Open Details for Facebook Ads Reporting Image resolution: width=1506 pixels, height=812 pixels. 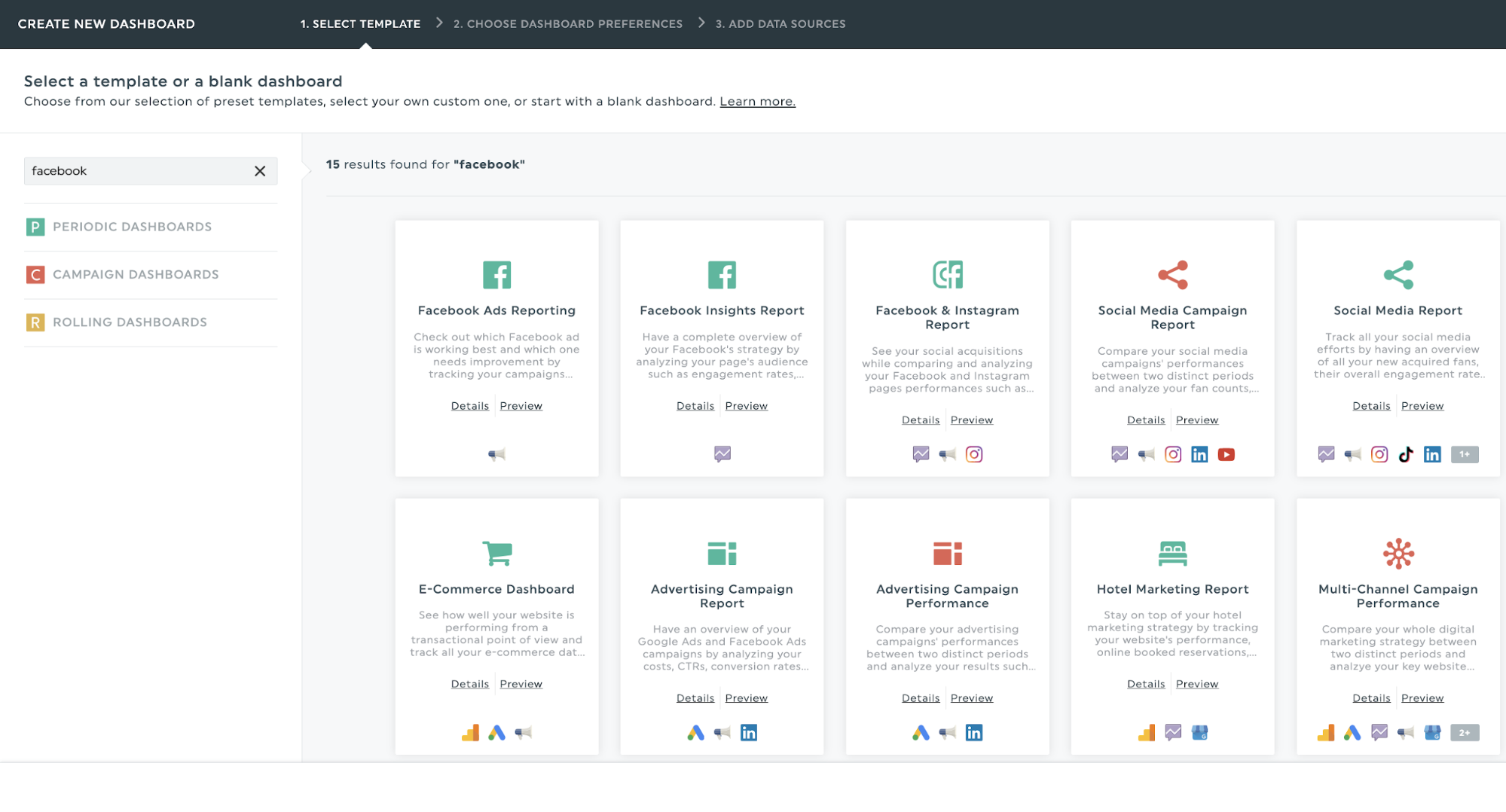click(x=470, y=406)
